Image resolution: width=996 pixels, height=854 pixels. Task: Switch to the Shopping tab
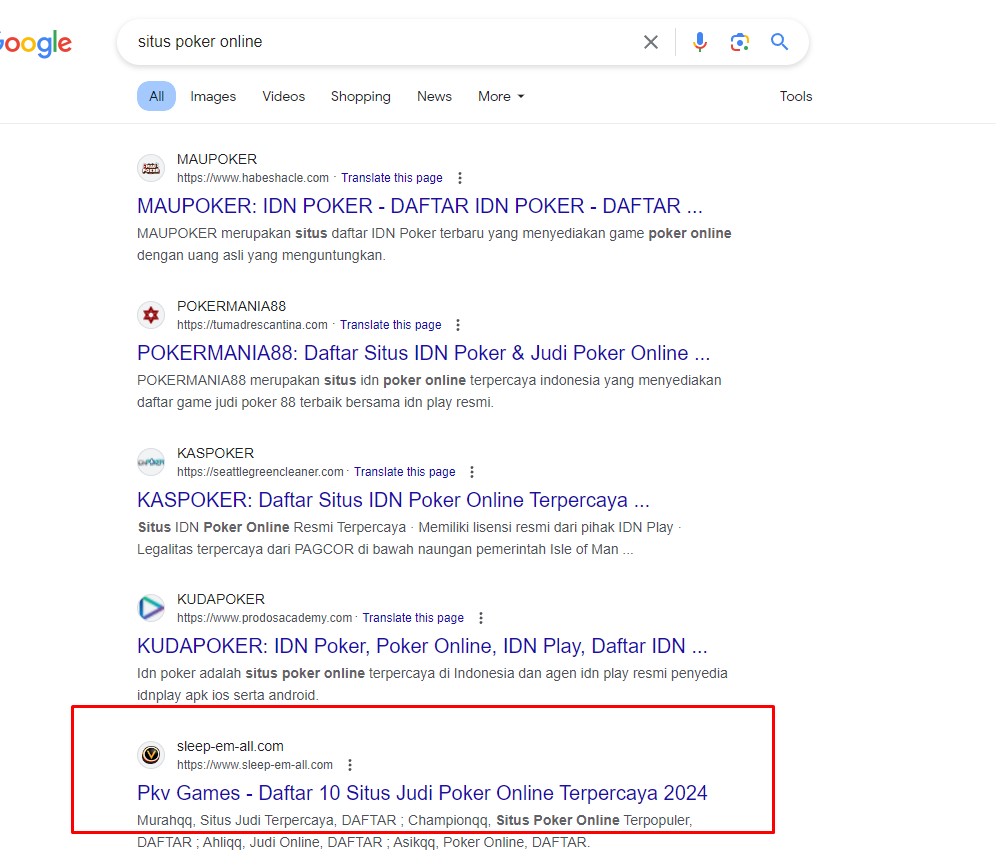coord(360,96)
